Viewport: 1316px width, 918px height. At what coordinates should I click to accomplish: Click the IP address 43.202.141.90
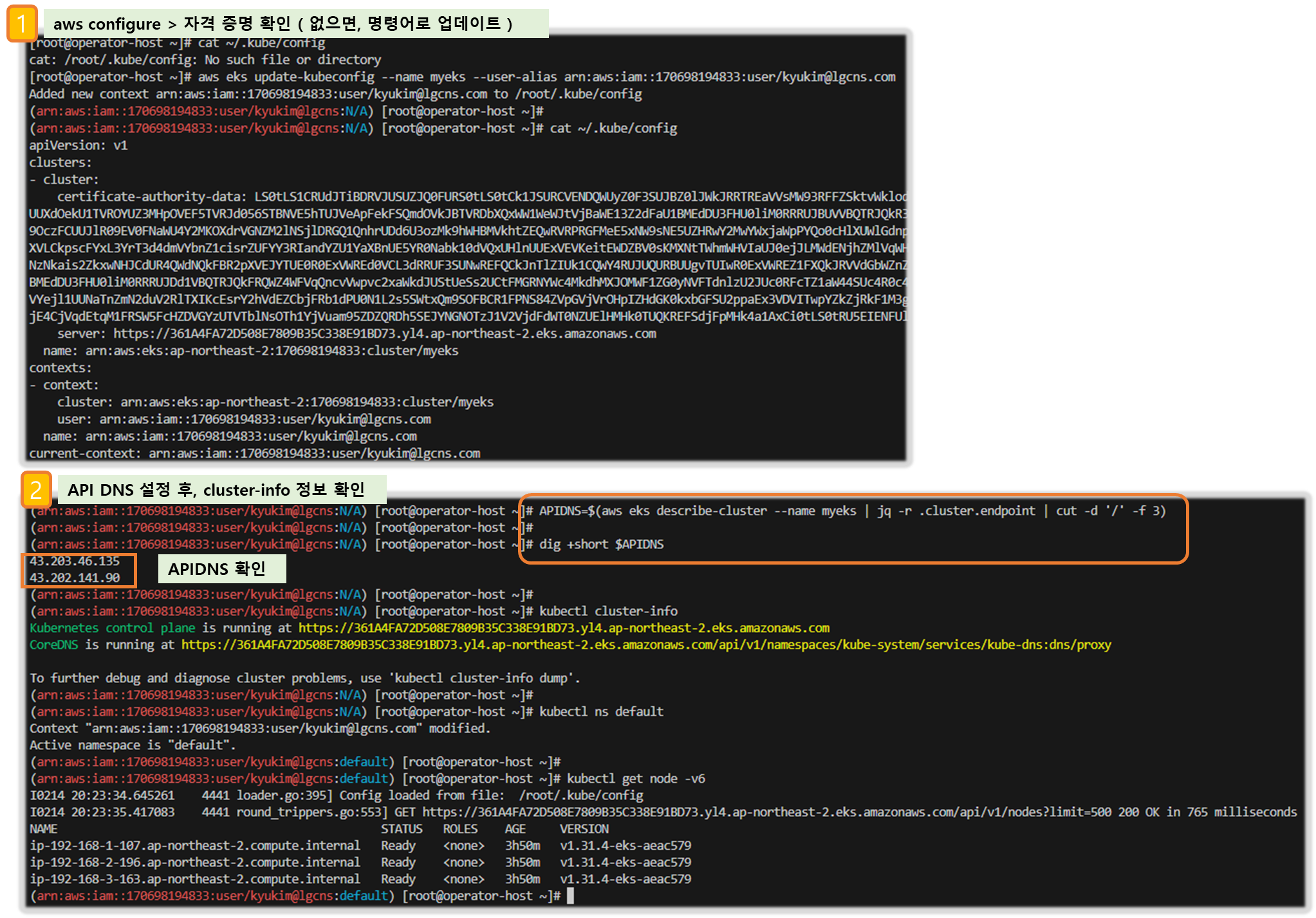tap(75, 578)
